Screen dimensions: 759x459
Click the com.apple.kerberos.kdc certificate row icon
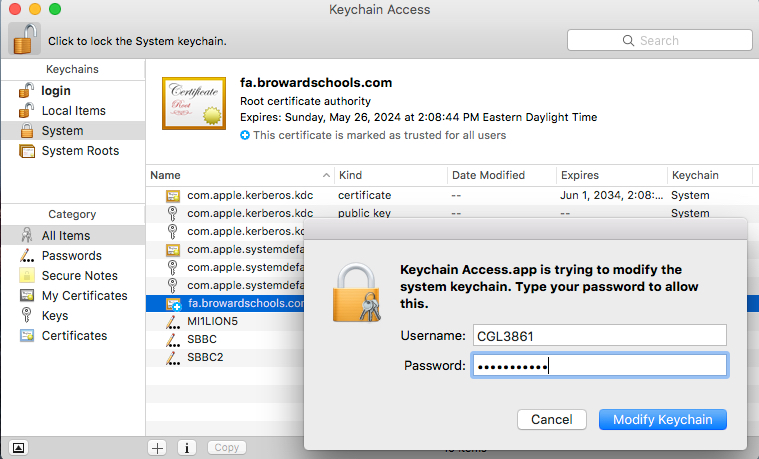pyautogui.click(x=173, y=196)
